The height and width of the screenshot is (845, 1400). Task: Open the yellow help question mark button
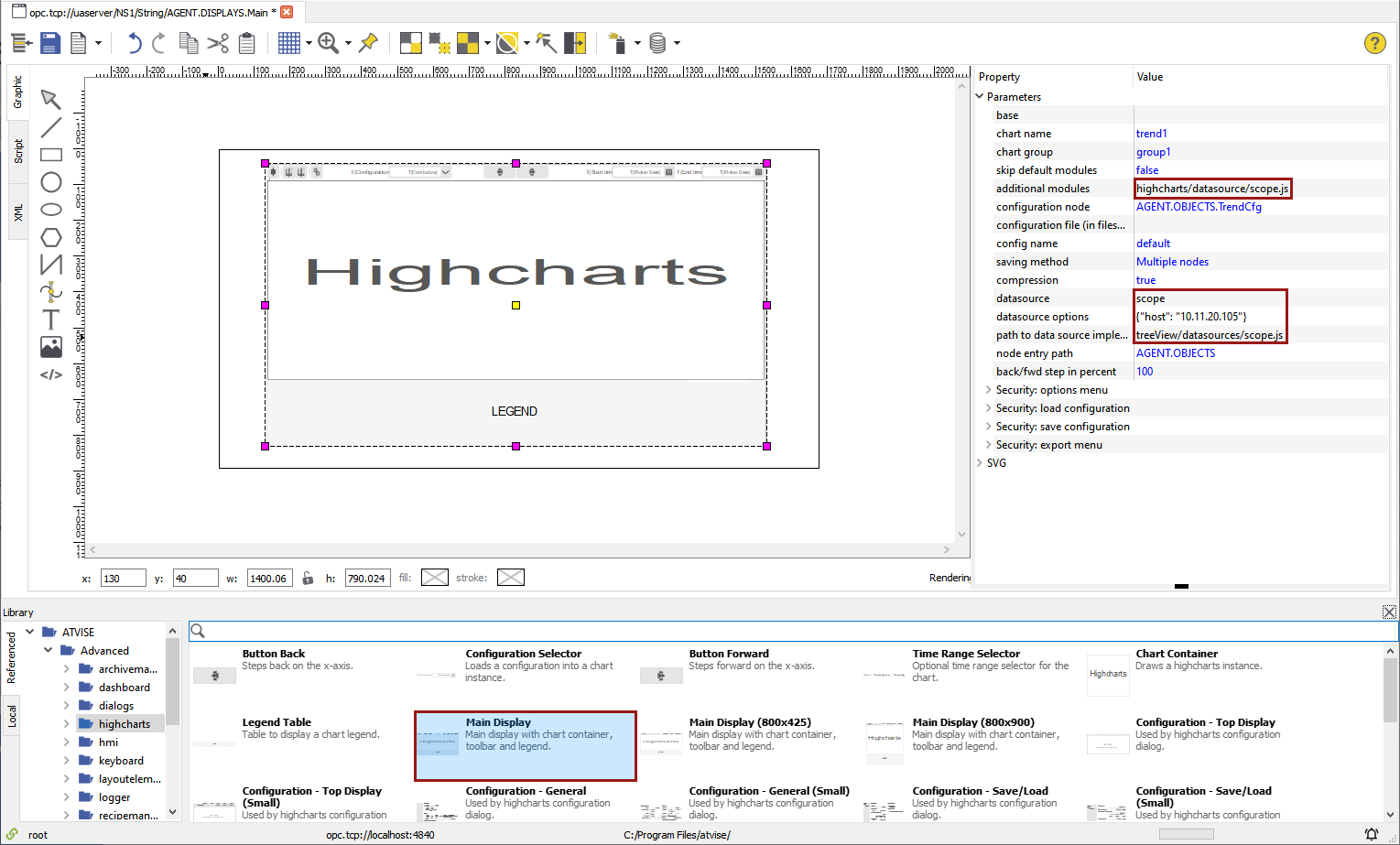point(1374,43)
